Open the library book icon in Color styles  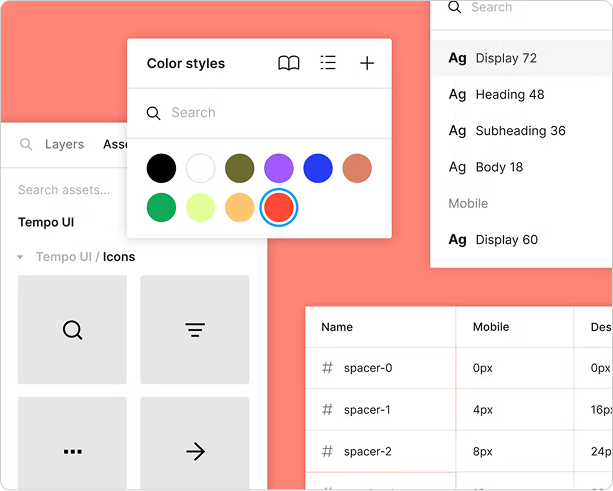tap(289, 63)
